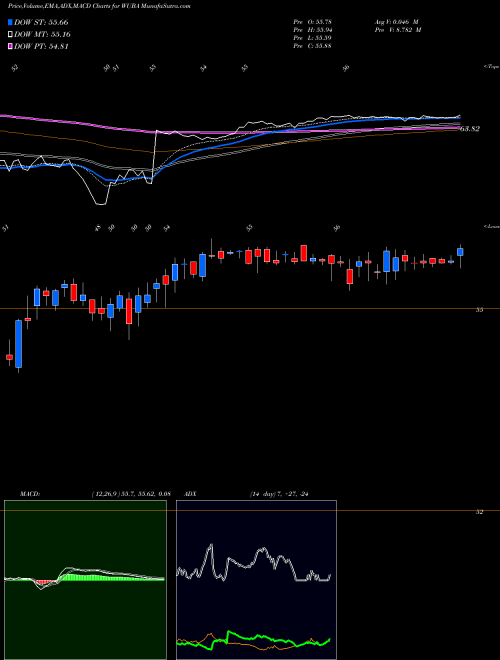Click the MACD (12,26,9) parameters text
500x660 pixels.
pos(131,494)
